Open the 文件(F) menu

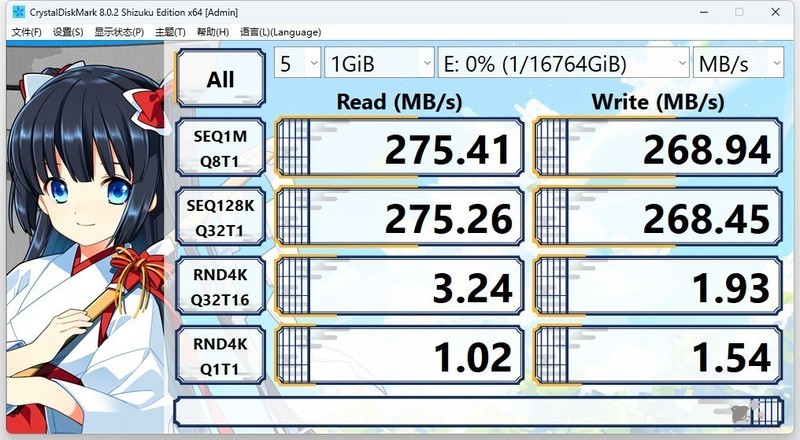(x=26, y=32)
